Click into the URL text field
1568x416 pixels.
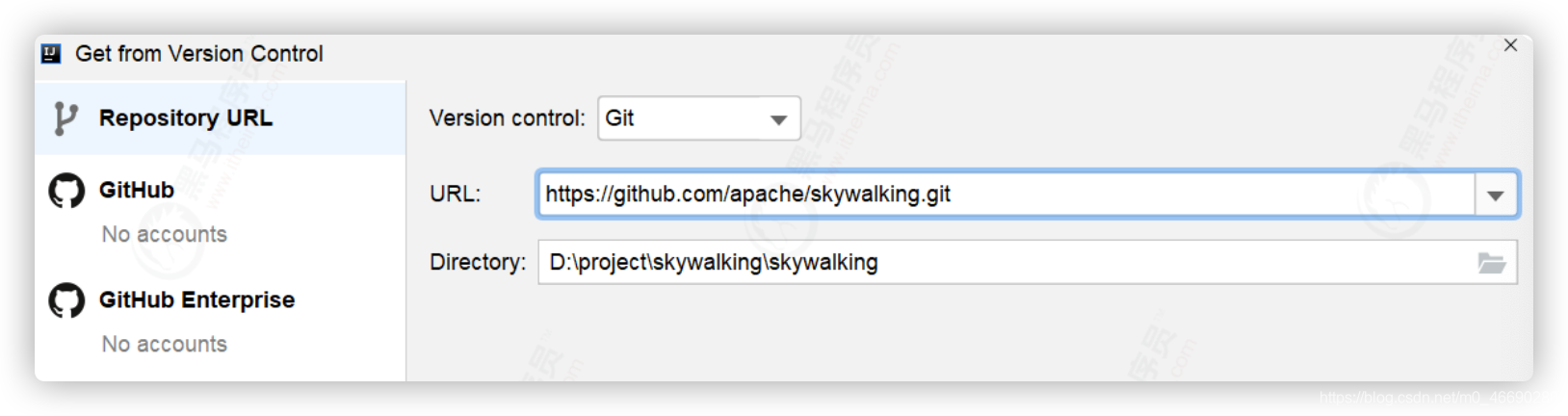[x=1006, y=195]
